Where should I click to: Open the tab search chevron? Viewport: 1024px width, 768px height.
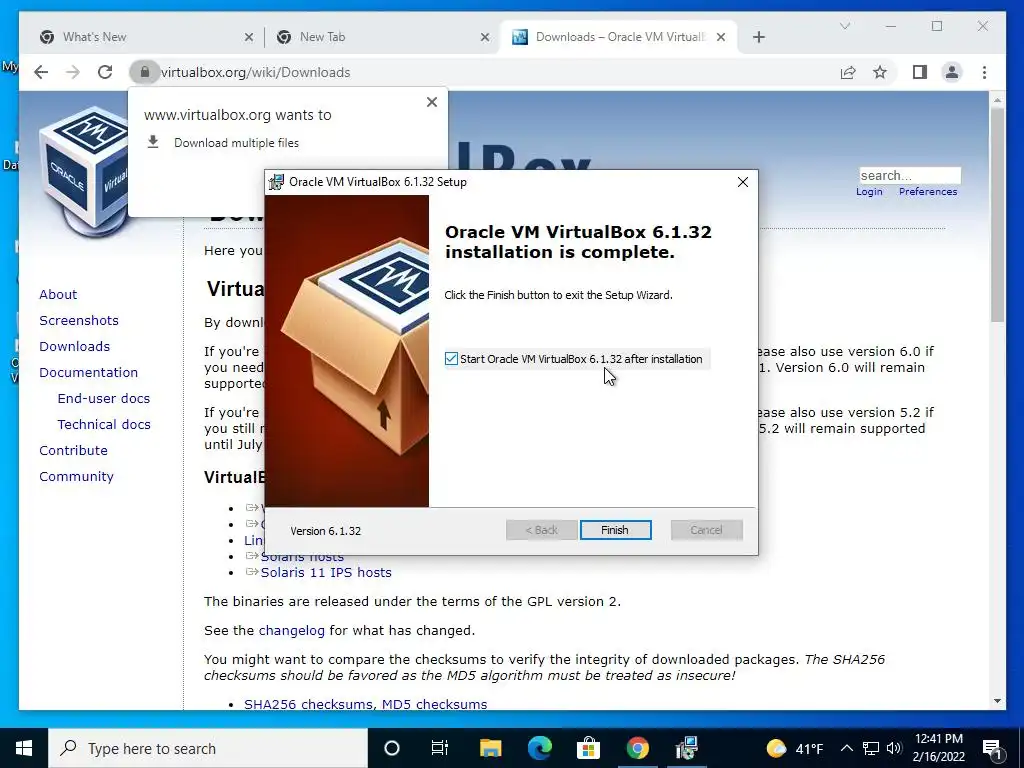tap(844, 26)
